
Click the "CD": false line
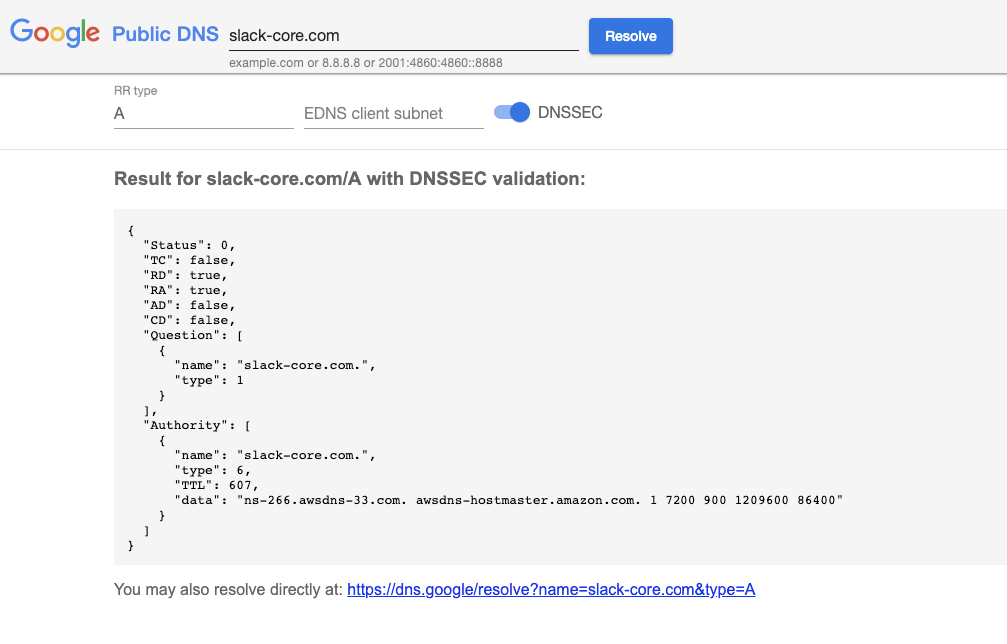click(x=189, y=320)
